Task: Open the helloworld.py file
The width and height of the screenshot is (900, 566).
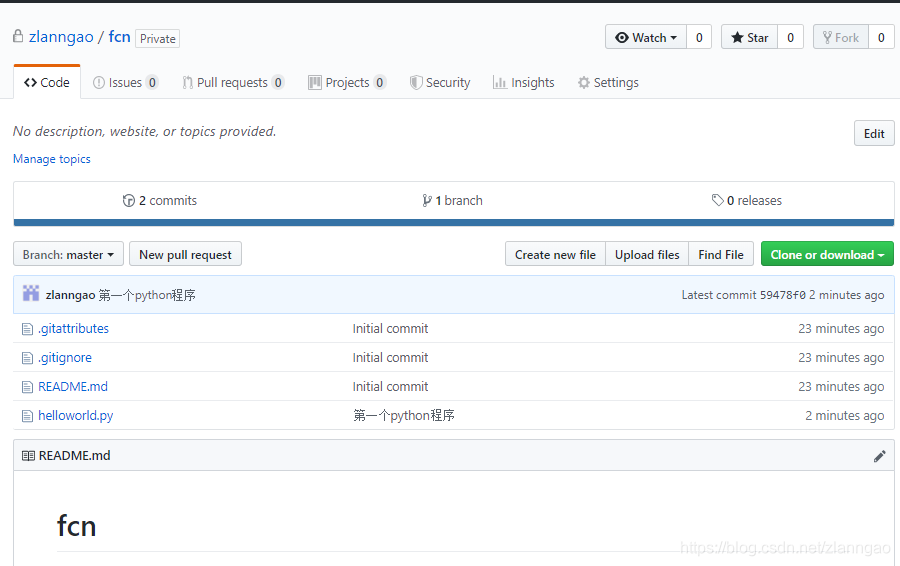Action: pyautogui.click(x=76, y=416)
